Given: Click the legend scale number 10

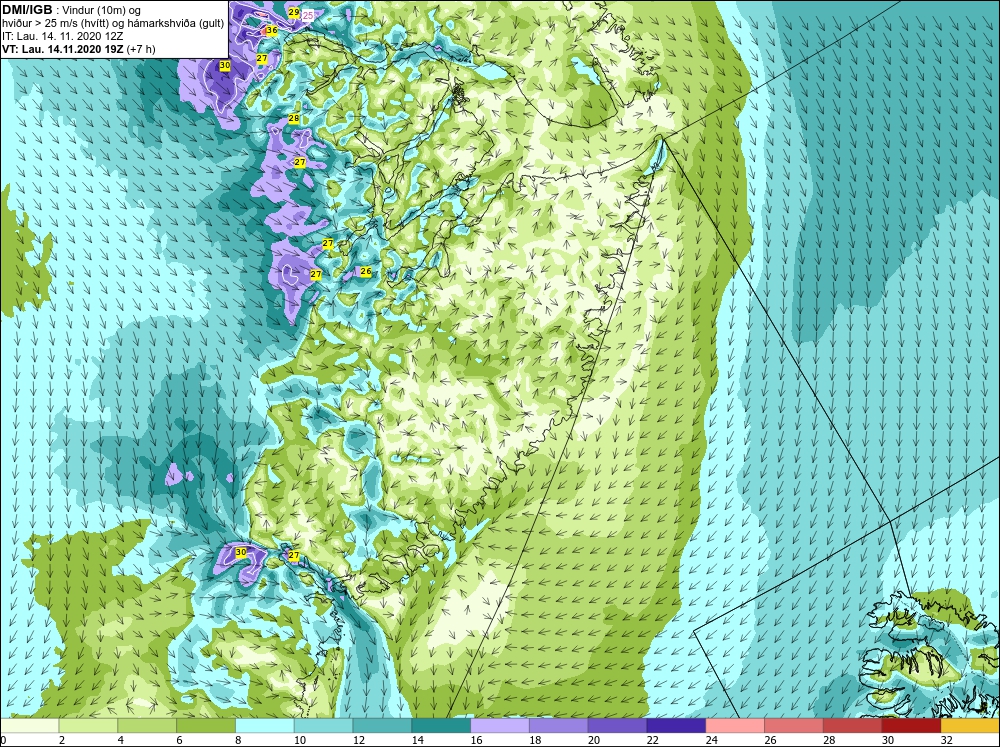Looking at the screenshot, I should coord(300,740).
